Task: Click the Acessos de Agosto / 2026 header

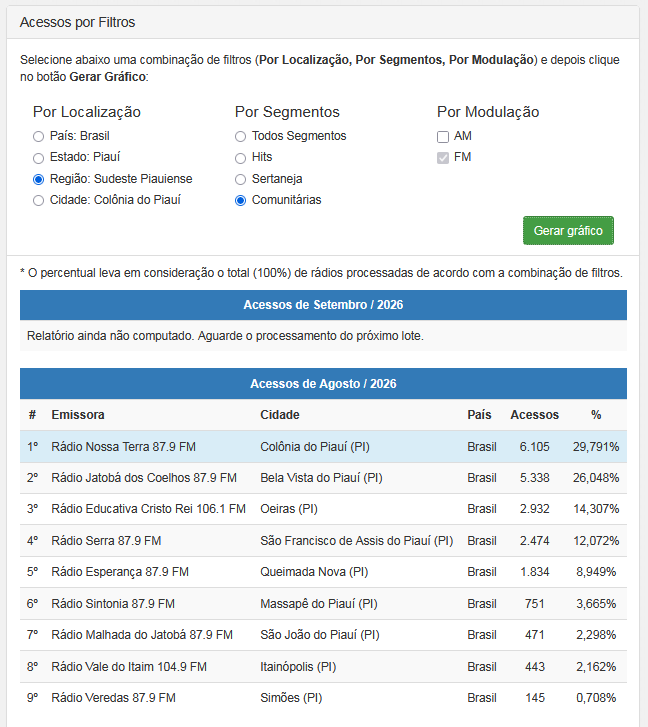Action: (323, 383)
